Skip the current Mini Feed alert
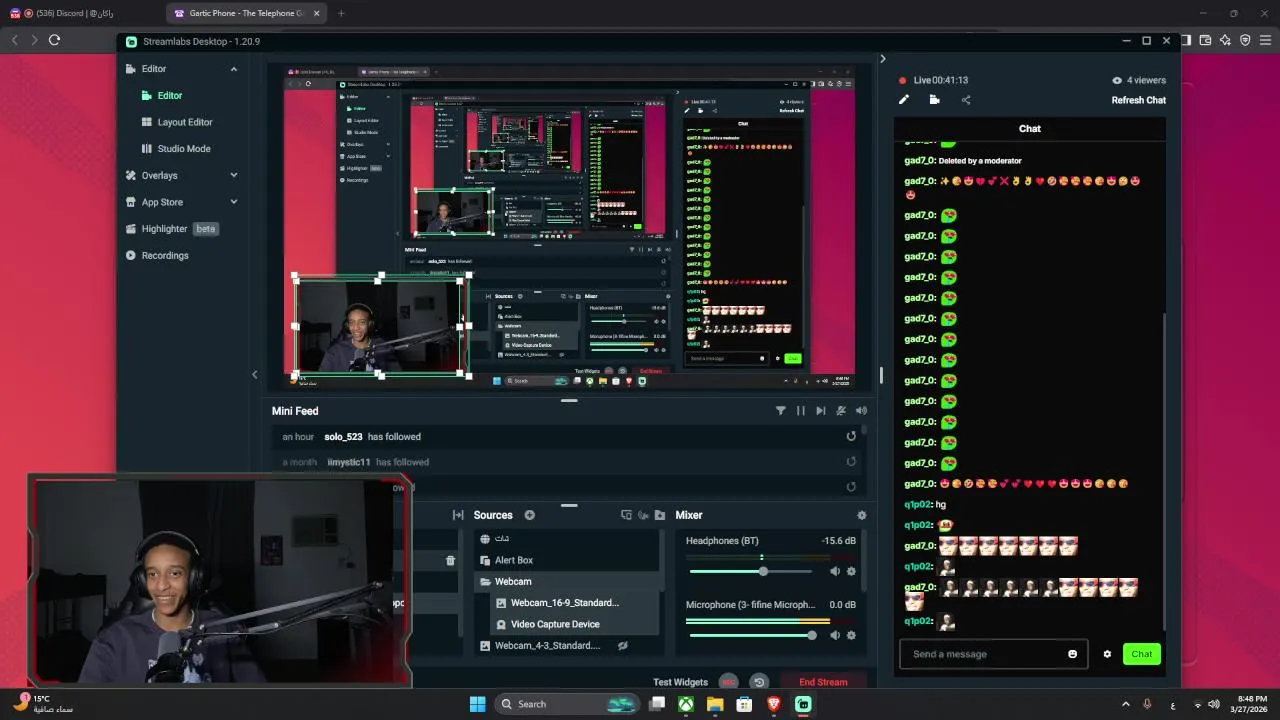 click(x=820, y=411)
